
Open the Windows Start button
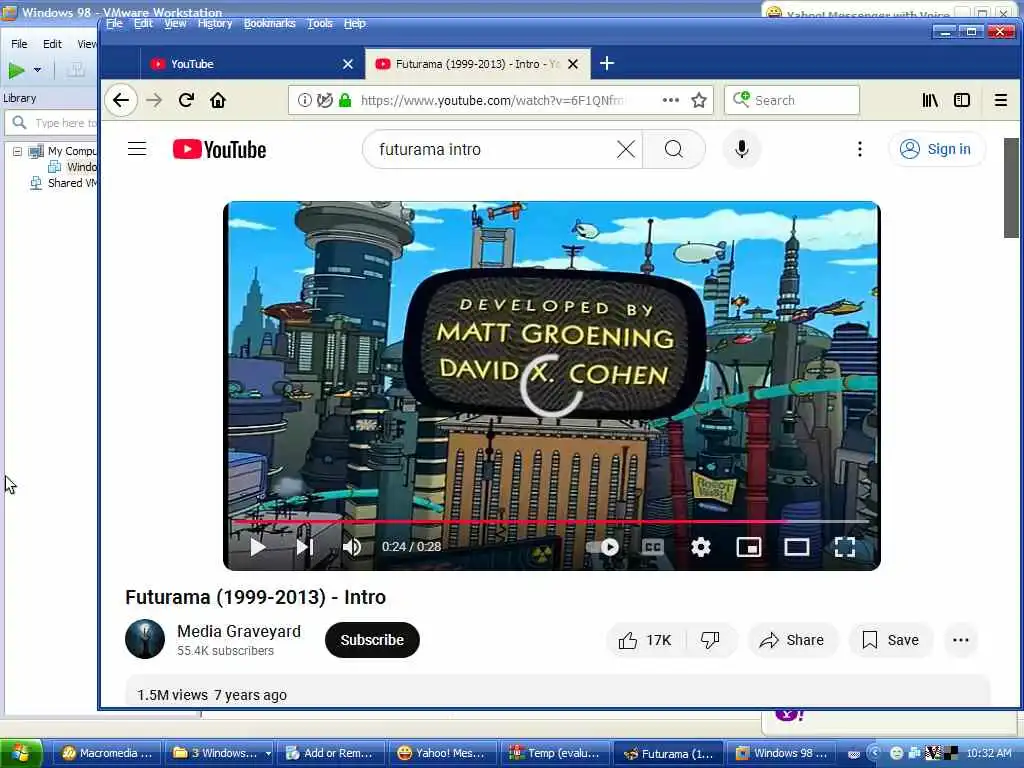(21, 753)
